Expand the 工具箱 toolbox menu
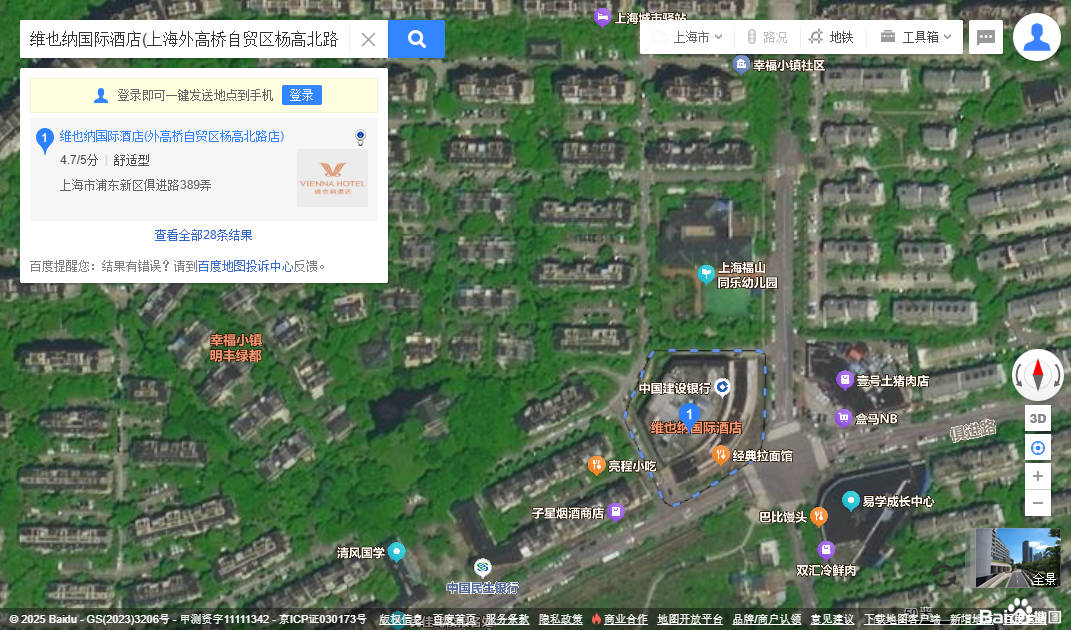Viewport: 1071px width, 630px height. [915, 38]
